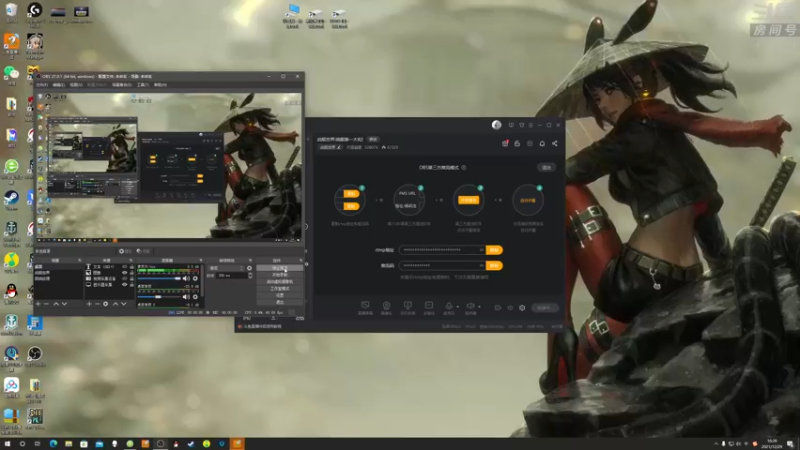800x450 pixels.
Task: Toggle visibility of the display capture source
Action: tap(124, 285)
